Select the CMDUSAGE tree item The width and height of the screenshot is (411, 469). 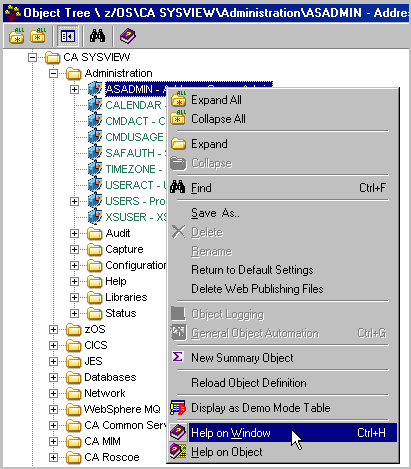[x=135, y=137]
